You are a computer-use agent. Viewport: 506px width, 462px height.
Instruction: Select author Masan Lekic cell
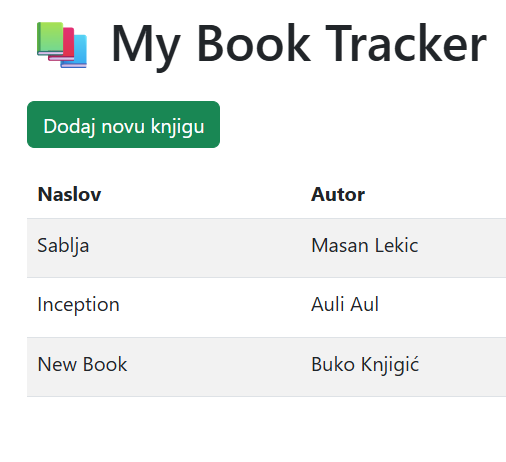pos(365,245)
